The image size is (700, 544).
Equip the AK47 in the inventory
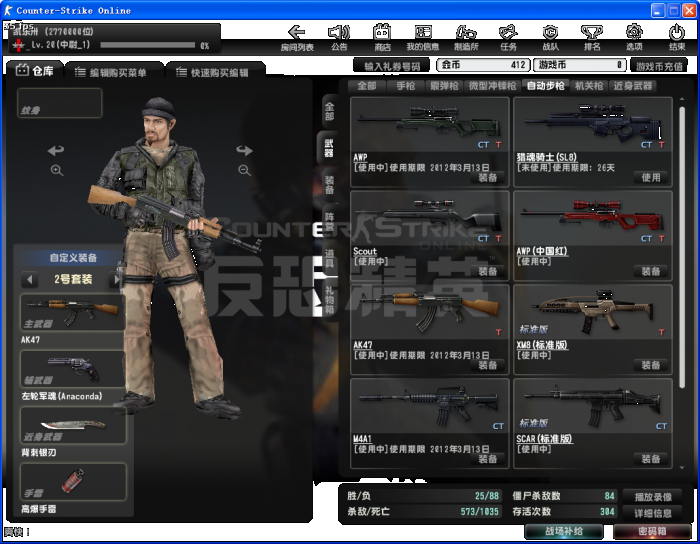point(488,365)
